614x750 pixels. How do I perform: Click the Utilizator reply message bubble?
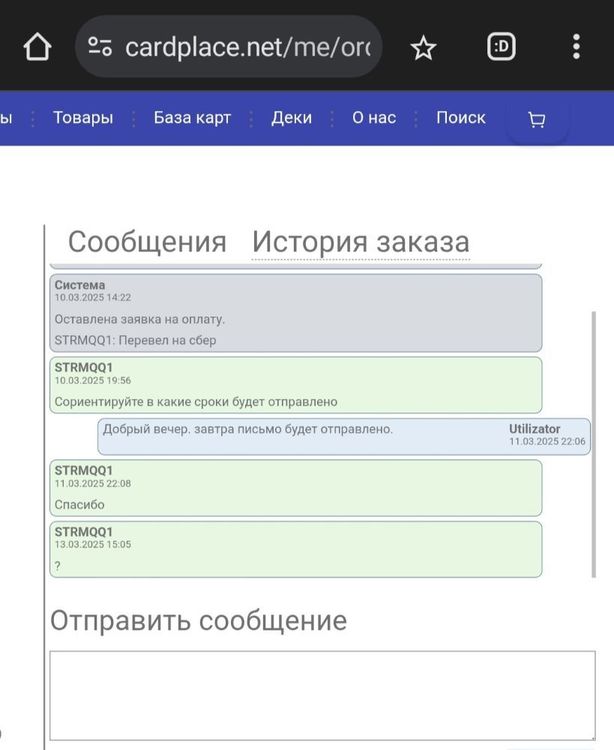[344, 437]
